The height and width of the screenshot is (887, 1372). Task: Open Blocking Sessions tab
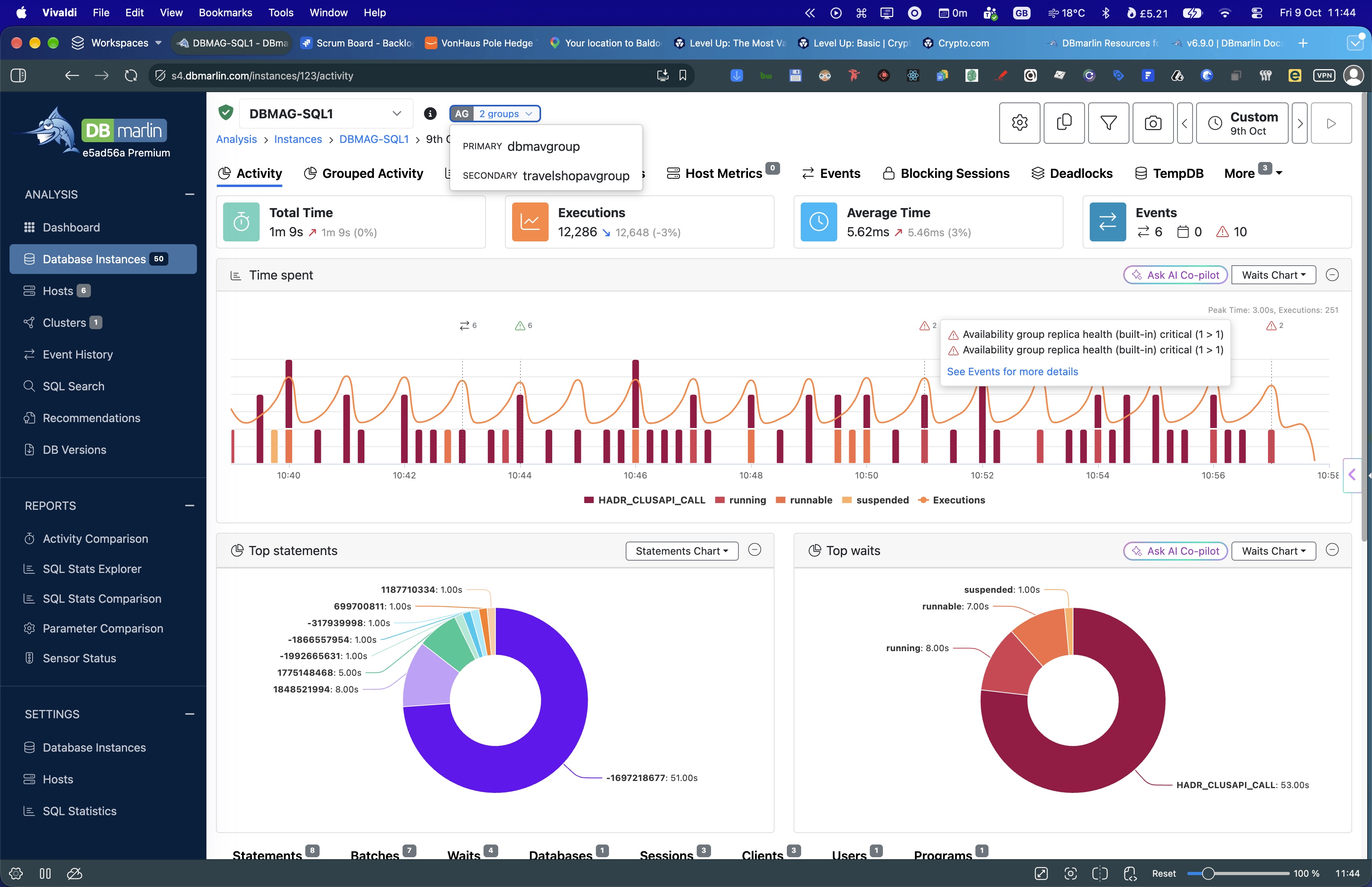946,174
